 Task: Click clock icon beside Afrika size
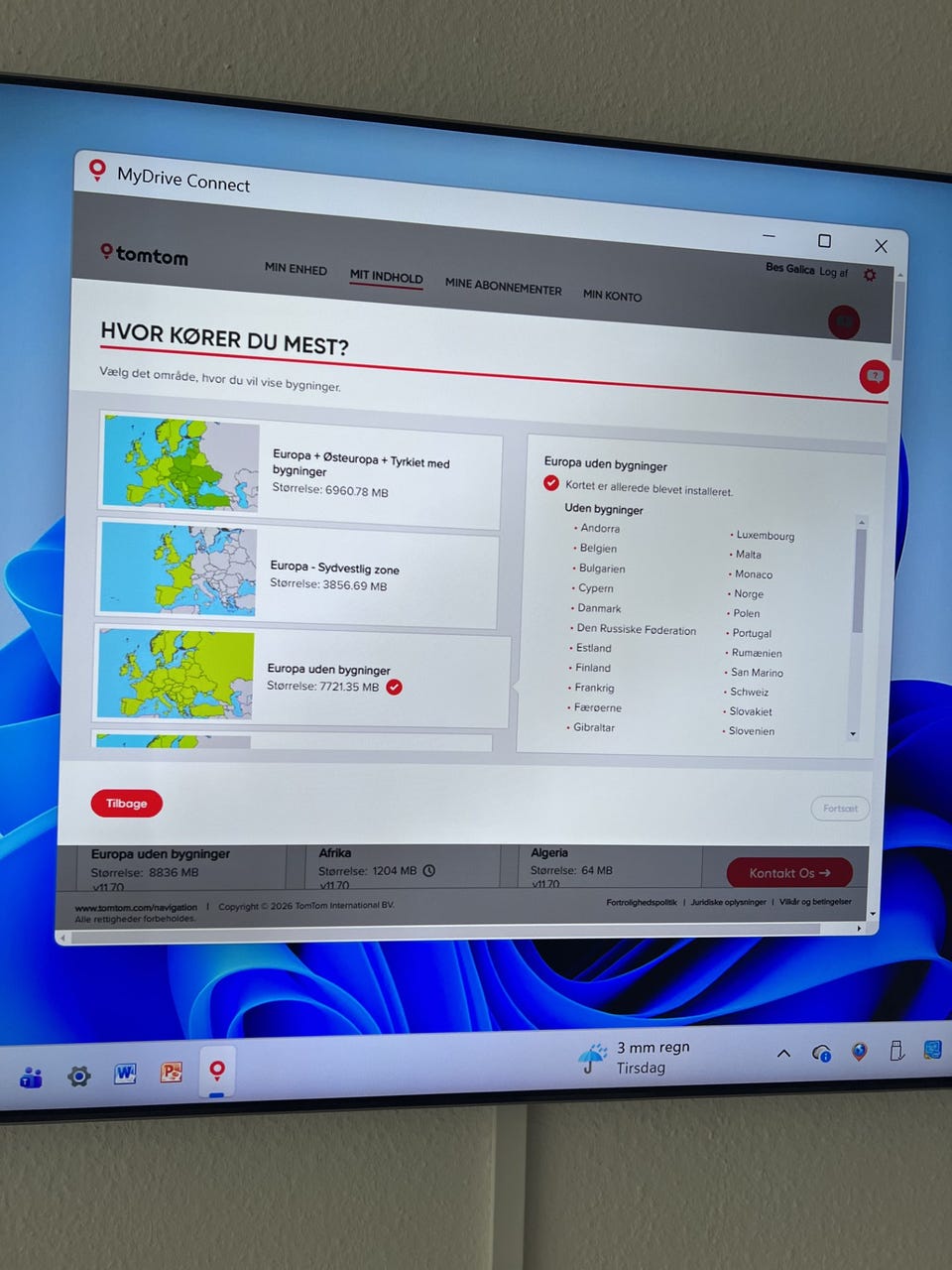click(x=429, y=870)
